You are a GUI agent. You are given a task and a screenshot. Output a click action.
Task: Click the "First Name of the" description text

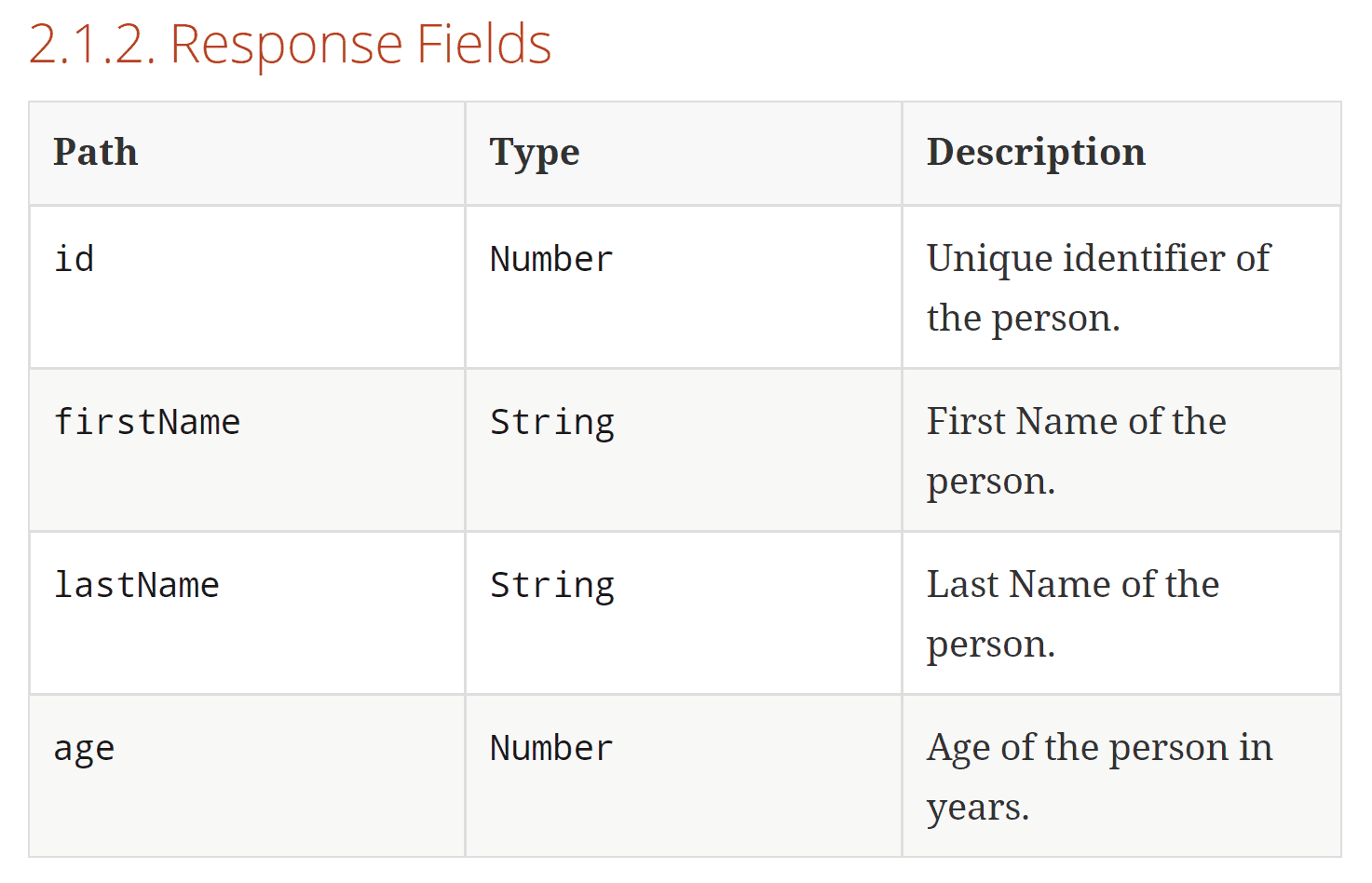coord(1076,422)
